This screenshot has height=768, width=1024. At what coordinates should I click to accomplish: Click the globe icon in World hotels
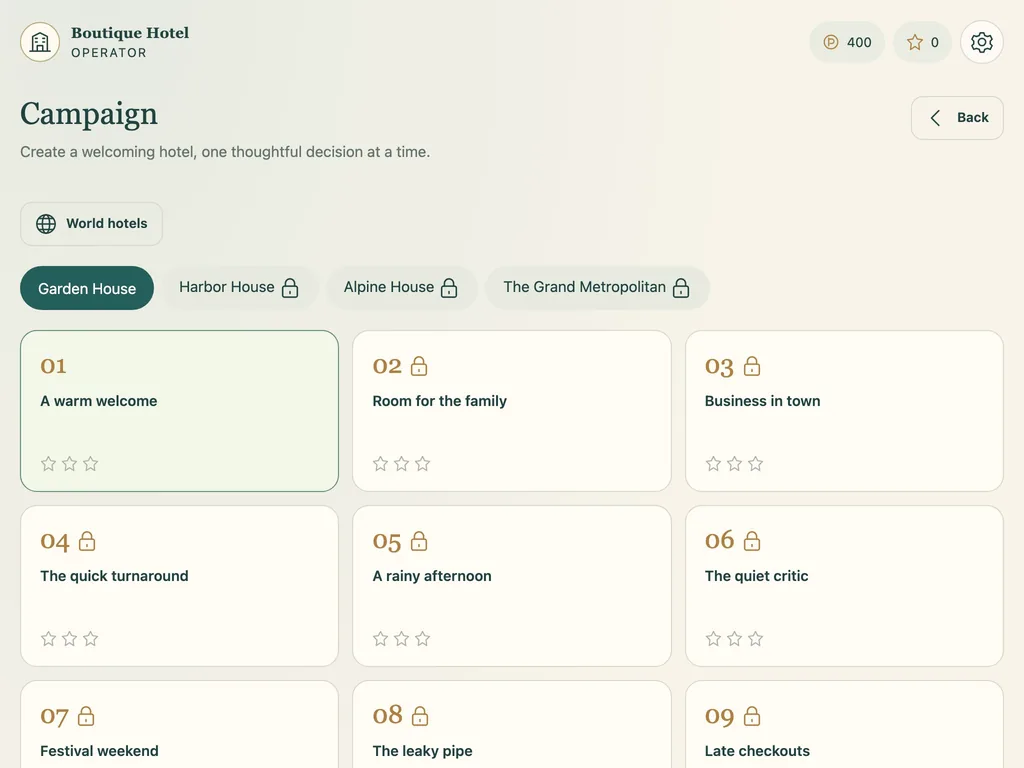click(x=46, y=223)
